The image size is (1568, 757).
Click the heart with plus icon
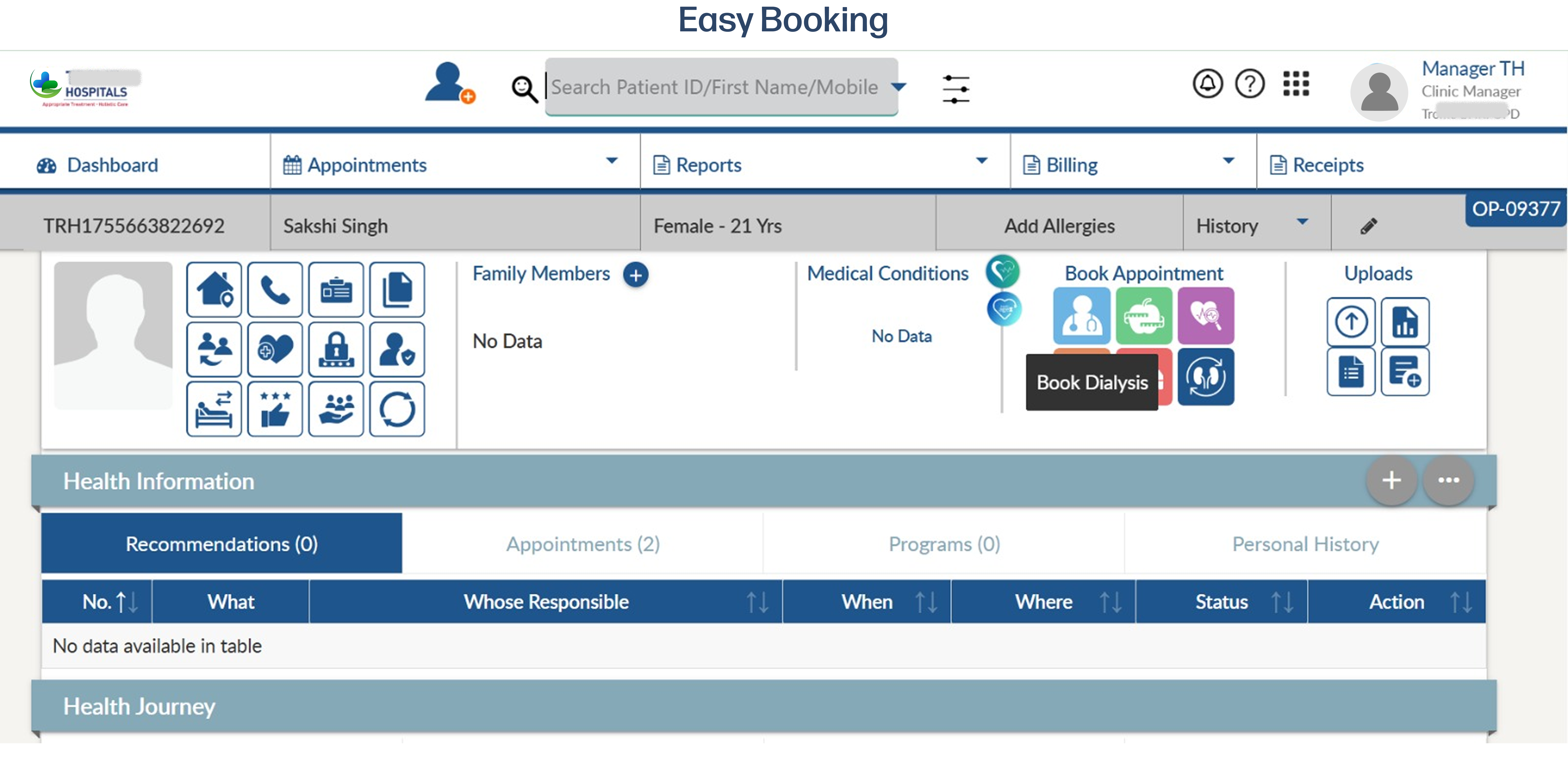(x=275, y=350)
